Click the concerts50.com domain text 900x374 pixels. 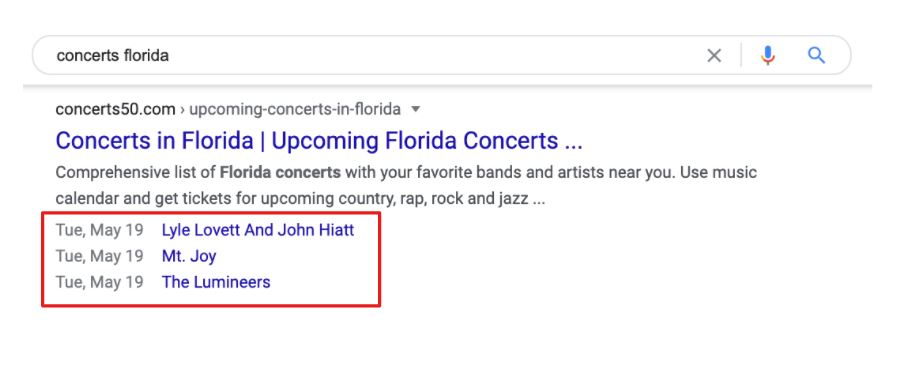coord(115,109)
